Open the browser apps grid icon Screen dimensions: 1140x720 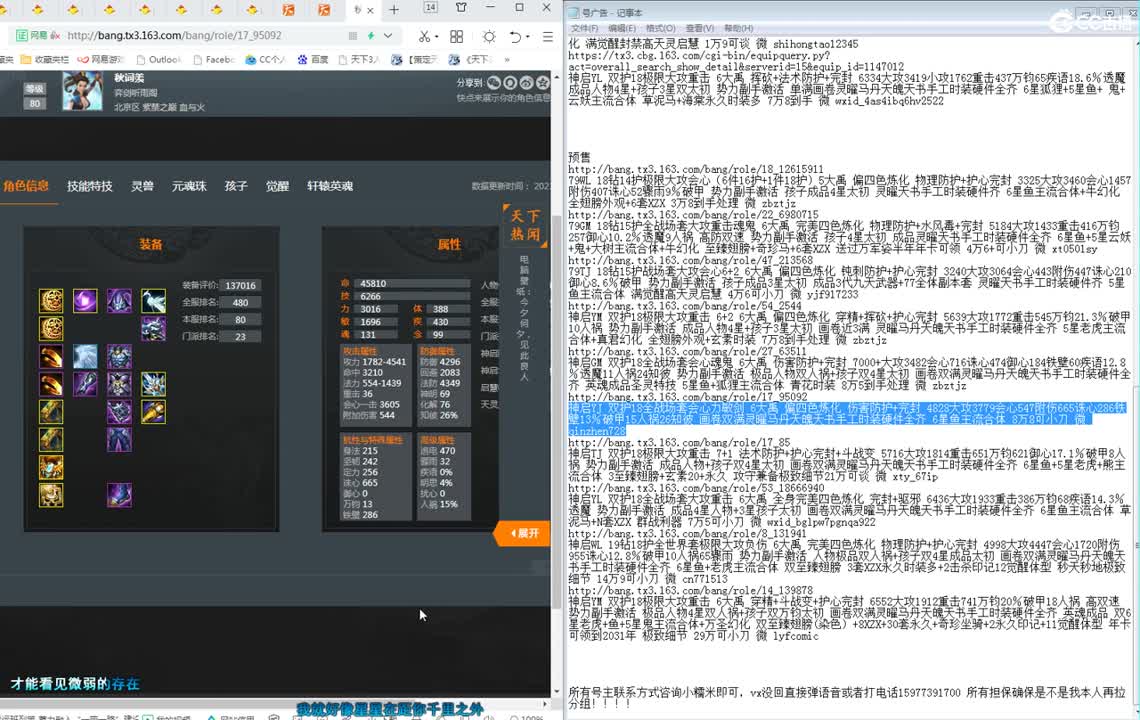tap(457, 36)
